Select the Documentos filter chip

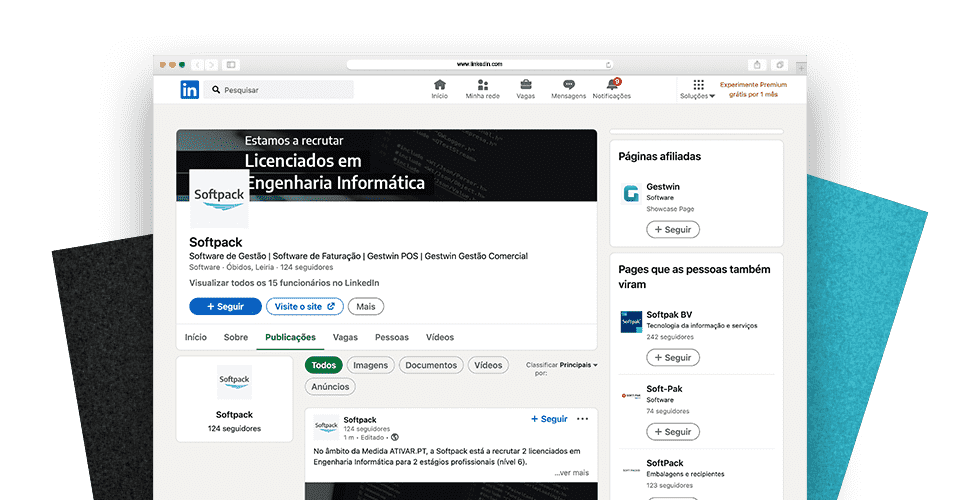(431, 365)
